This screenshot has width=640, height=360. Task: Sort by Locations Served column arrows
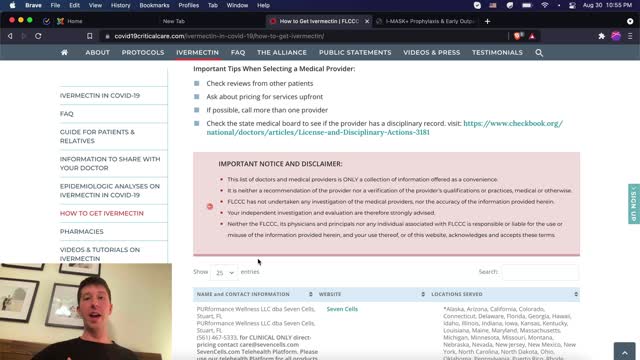coord(576,294)
